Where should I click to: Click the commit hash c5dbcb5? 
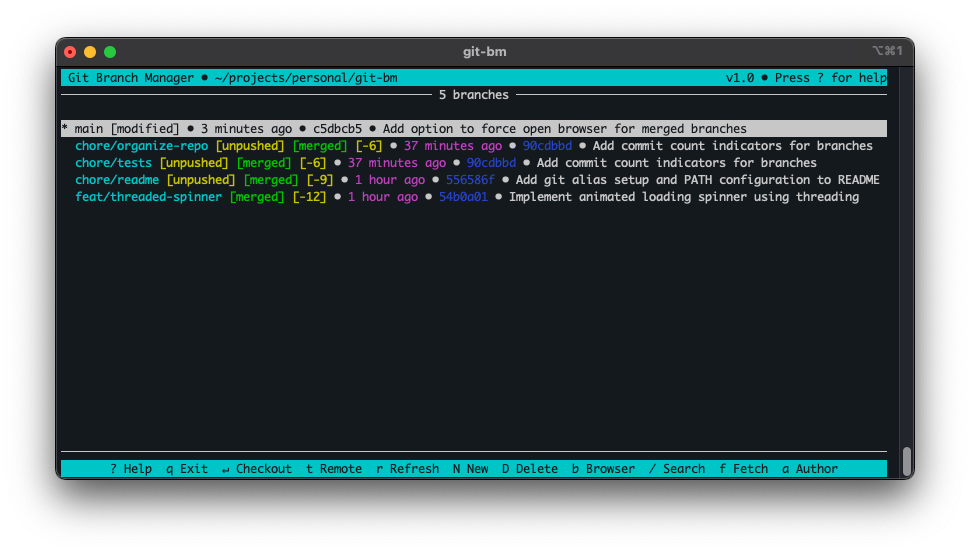[x=337, y=129]
